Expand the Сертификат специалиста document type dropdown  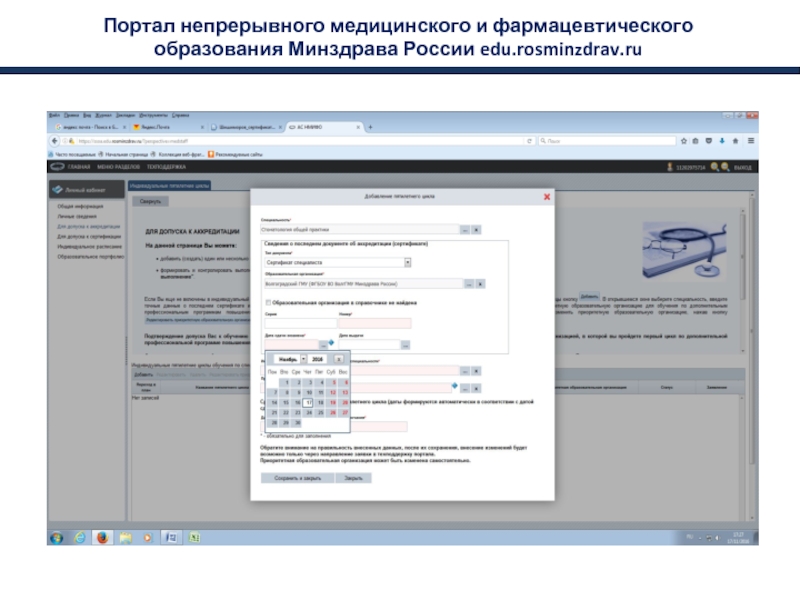click(407, 262)
